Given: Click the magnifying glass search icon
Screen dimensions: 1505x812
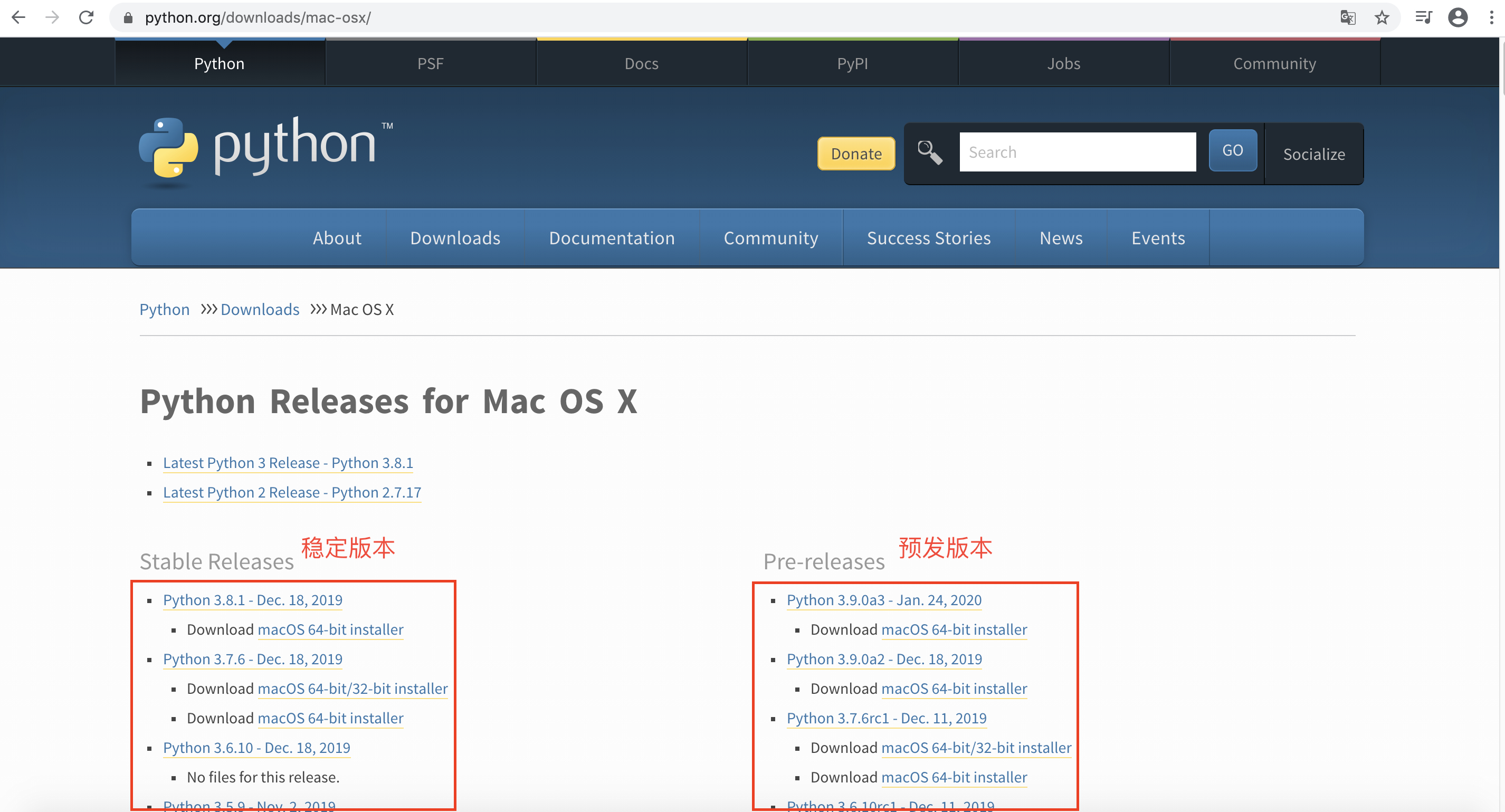Looking at the screenshot, I should tap(929, 153).
